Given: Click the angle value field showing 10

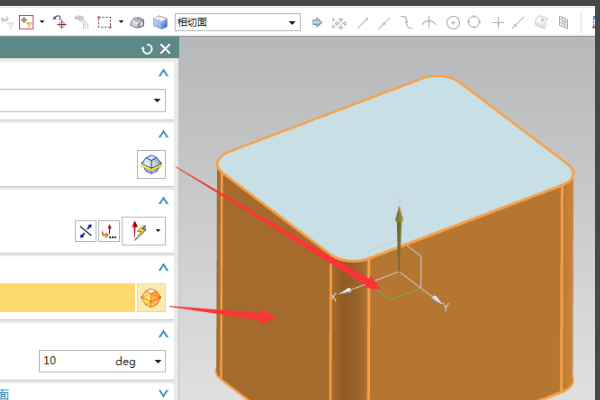Looking at the screenshot, I should coord(68,361).
